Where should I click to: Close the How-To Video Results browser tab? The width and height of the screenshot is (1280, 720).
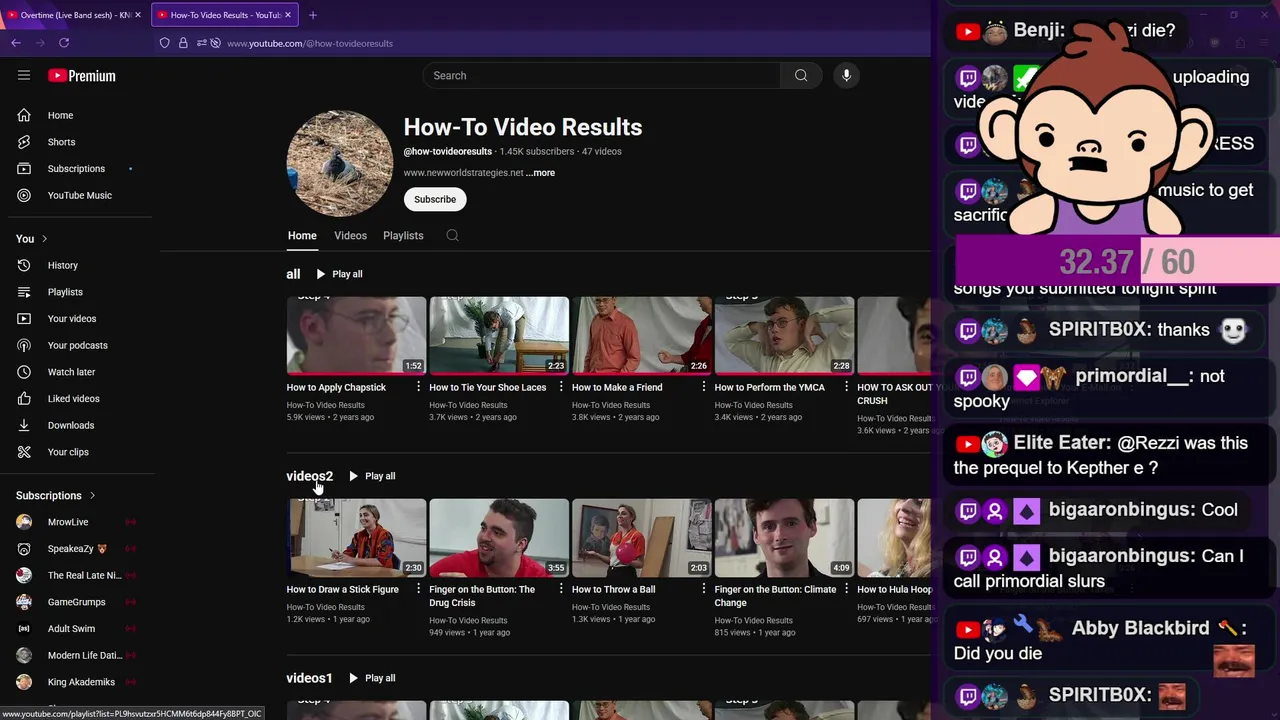[x=288, y=15]
